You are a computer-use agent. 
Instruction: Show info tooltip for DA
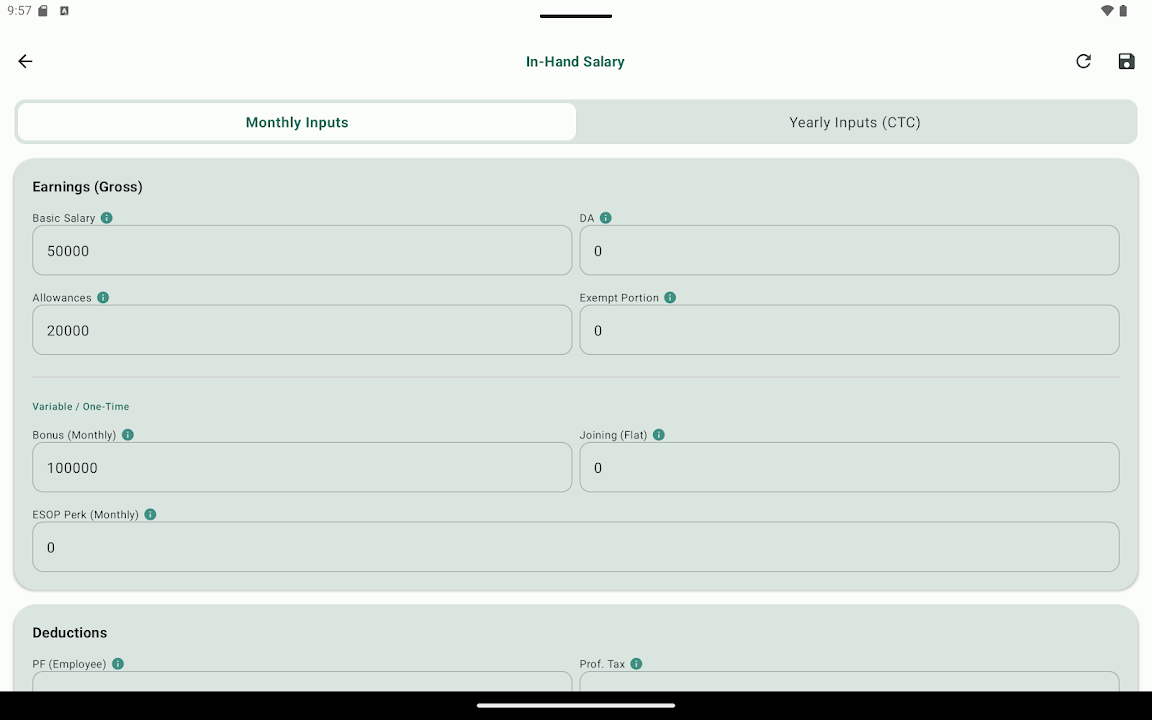tap(606, 218)
